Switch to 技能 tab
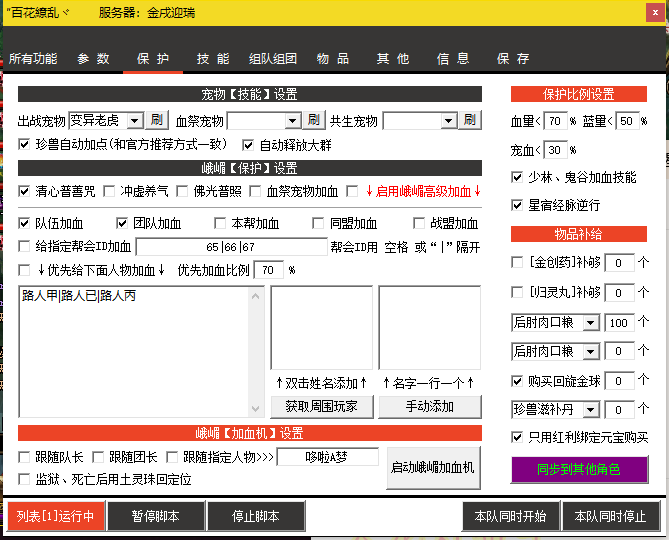Image resolution: width=669 pixels, height=540 pixels. [213, 58]
